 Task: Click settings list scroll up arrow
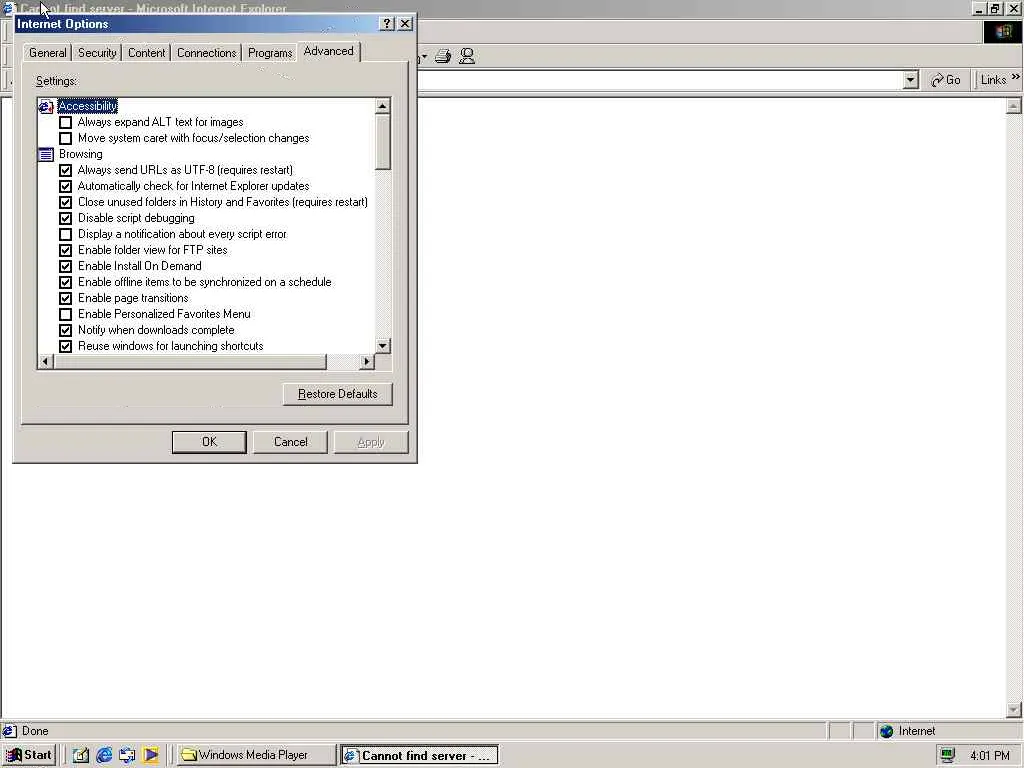383,106
